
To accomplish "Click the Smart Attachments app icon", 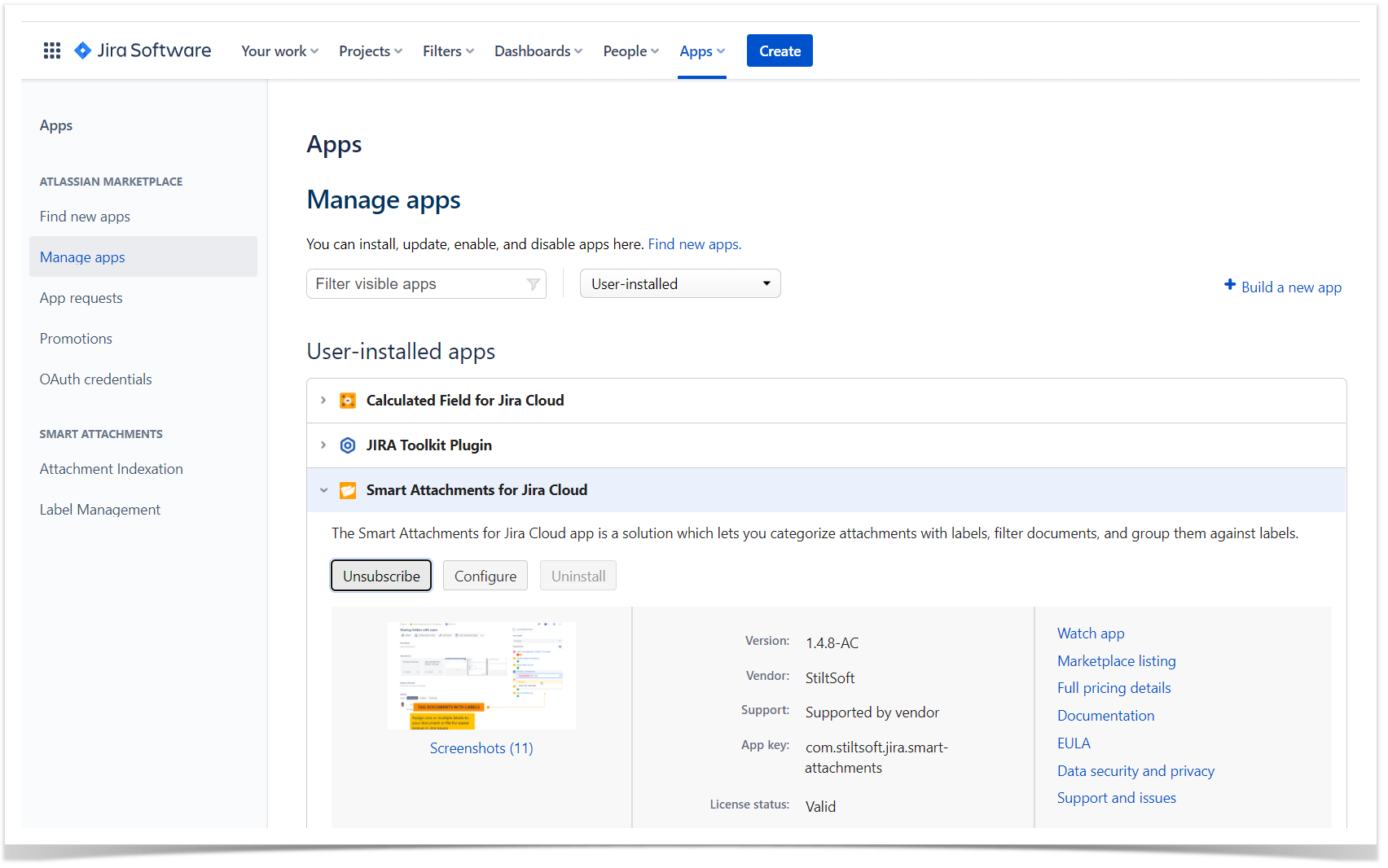I will 348,490.
